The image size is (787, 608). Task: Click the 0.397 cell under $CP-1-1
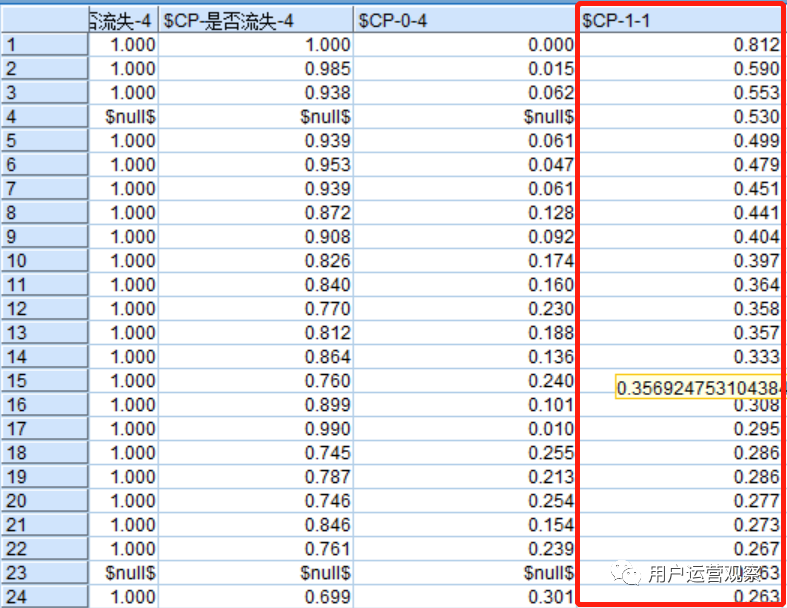click(680, 261)
